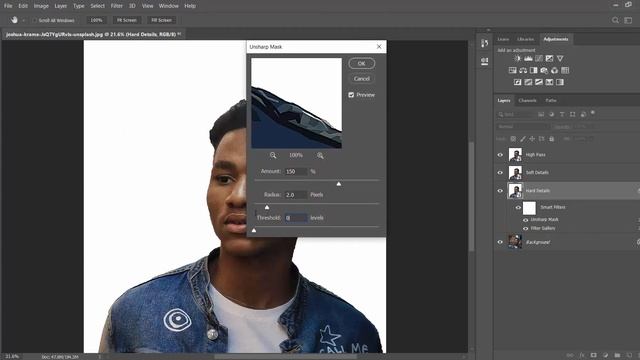
Task: Add a Threshold adjustment
Action: tap(539, 82)
